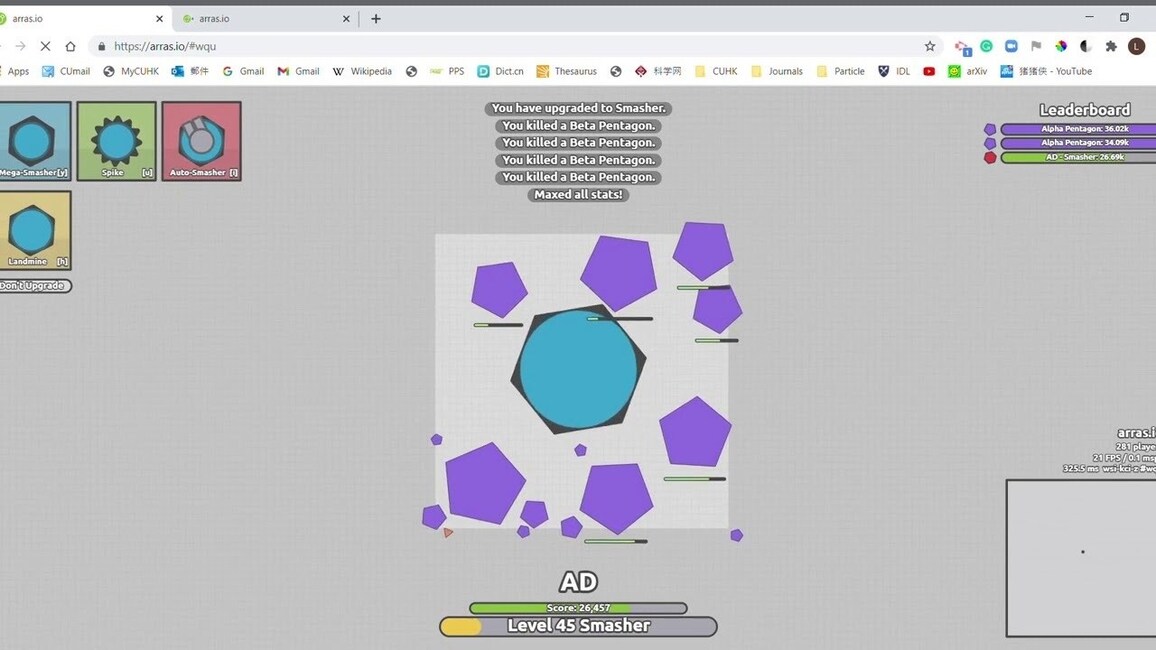Viewport: 1156px width, 650px height.
Task: Click the colorful pinwheel extension icon
Action: [x=1061, y=46]
